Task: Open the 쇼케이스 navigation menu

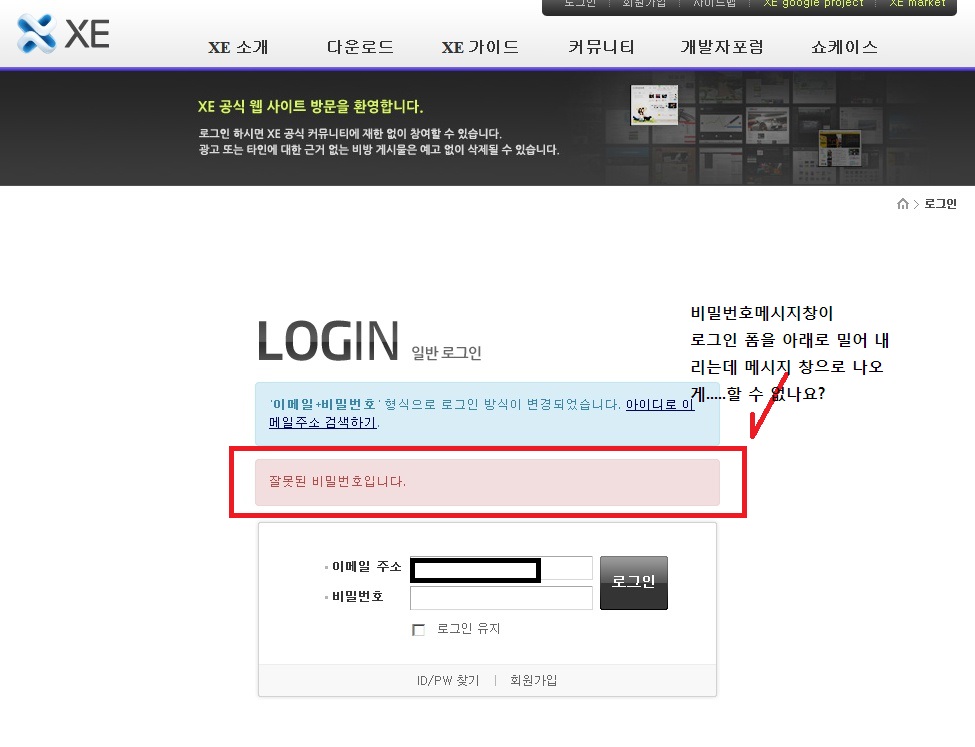Action: pyautogui.click(x=843, y=46)
